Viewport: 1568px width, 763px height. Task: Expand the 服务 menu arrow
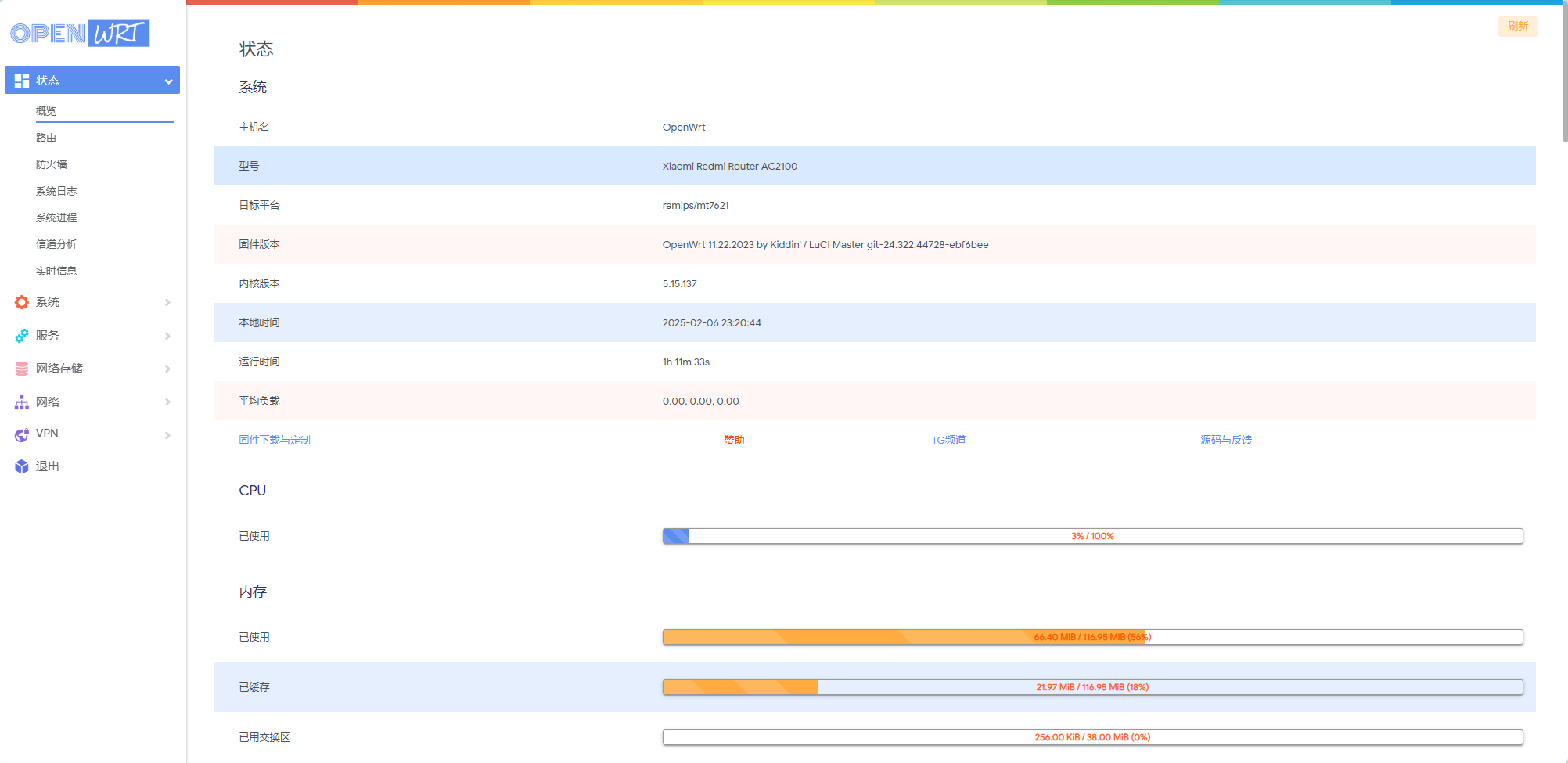(167, 336)
